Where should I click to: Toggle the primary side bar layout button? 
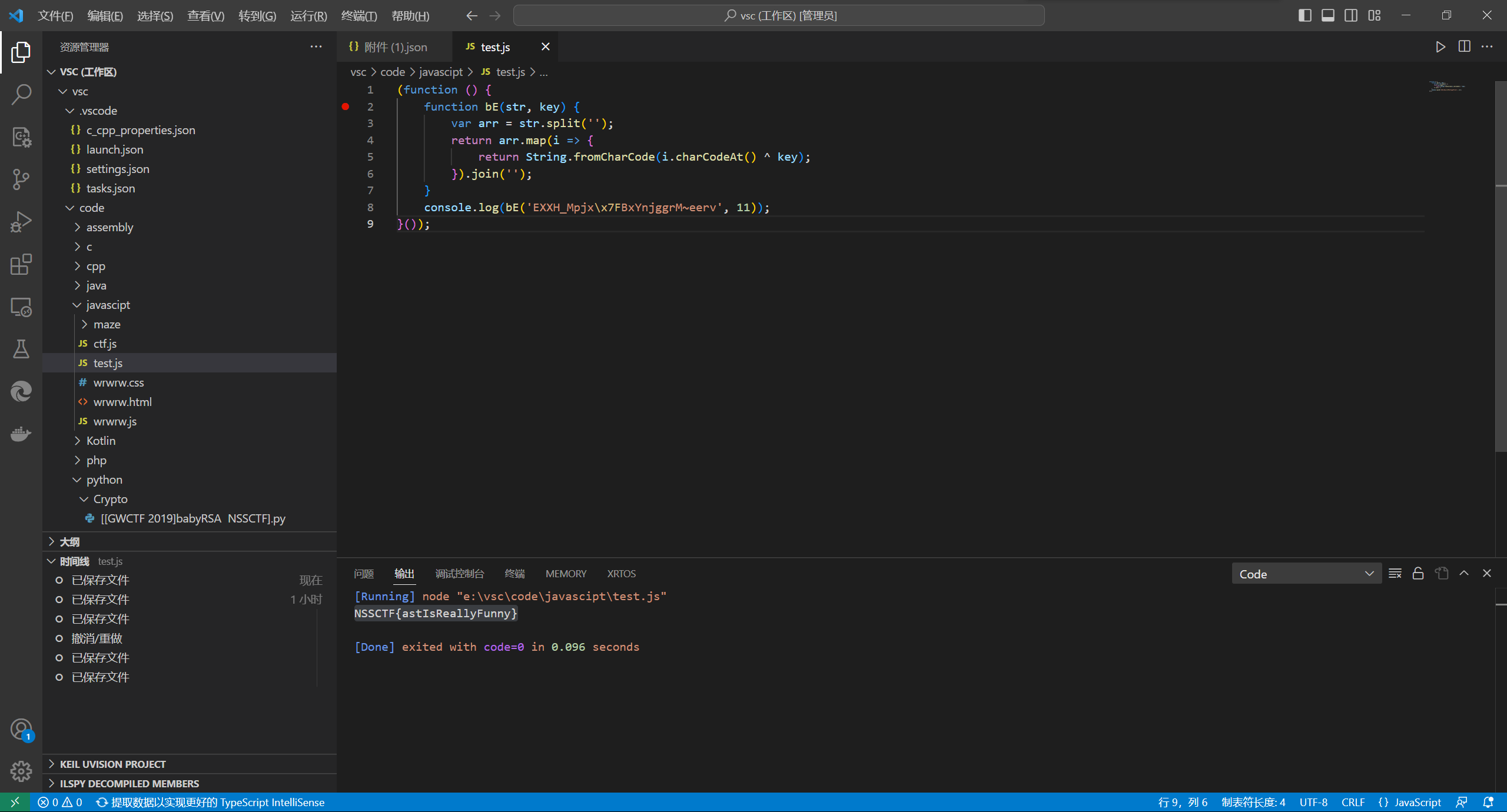[x=1304, y=15]
